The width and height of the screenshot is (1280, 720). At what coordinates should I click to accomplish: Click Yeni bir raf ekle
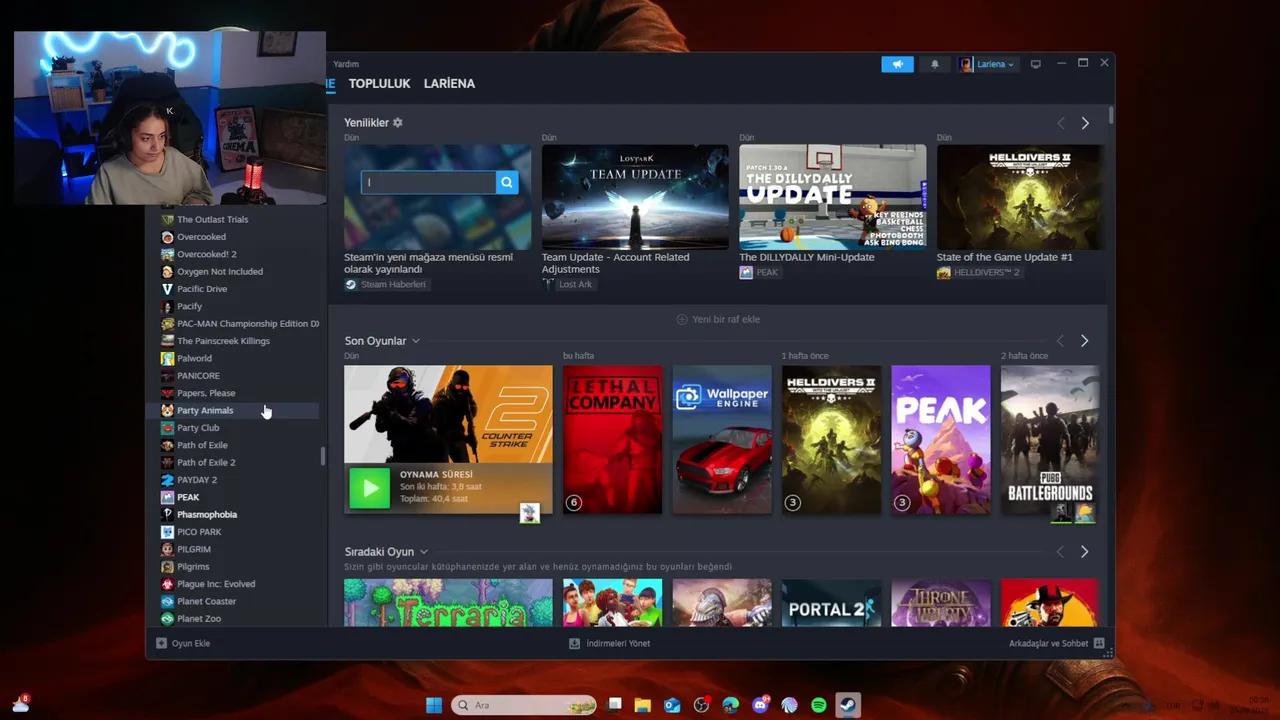[718, 319]
